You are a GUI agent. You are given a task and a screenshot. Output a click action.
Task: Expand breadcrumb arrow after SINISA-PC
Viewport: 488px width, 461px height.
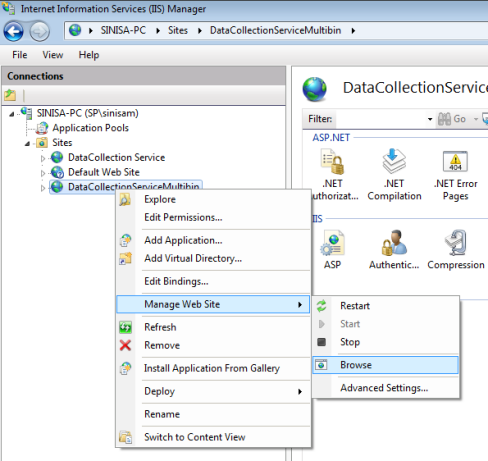158,31
